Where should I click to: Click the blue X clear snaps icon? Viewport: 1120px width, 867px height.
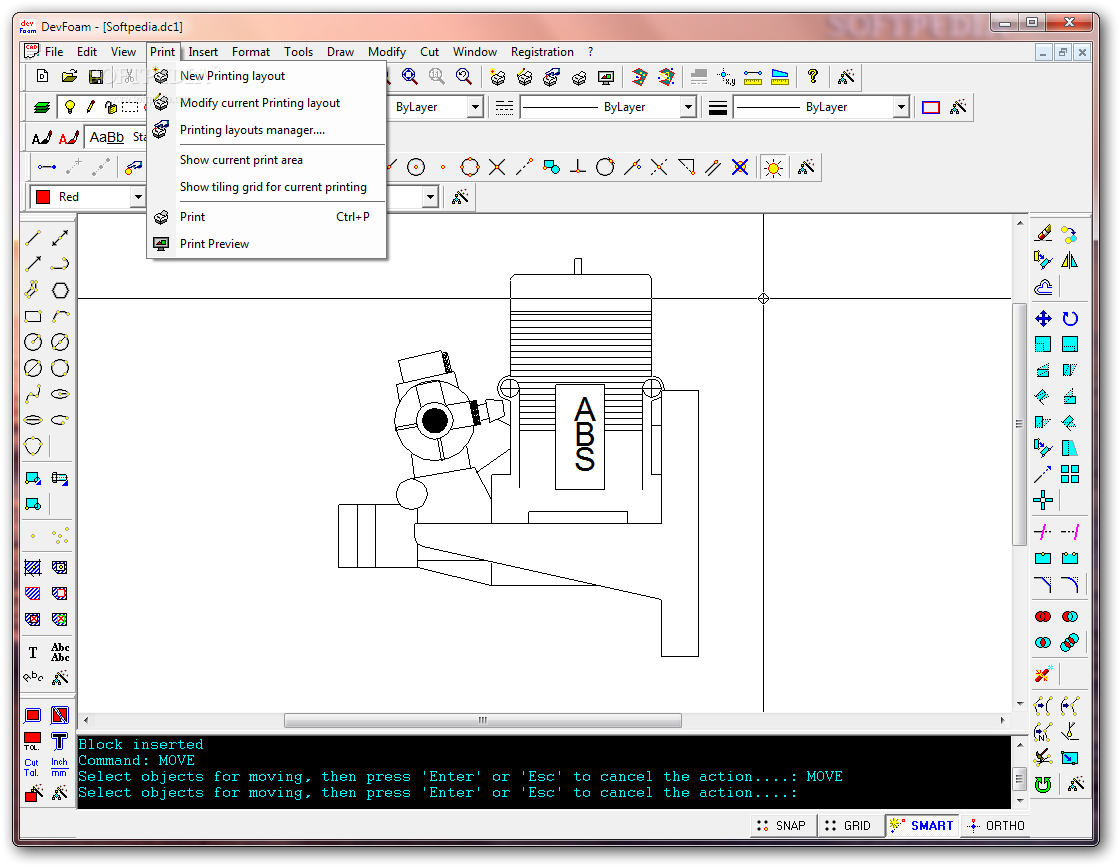pyautogui.click(x=740, y=167)
